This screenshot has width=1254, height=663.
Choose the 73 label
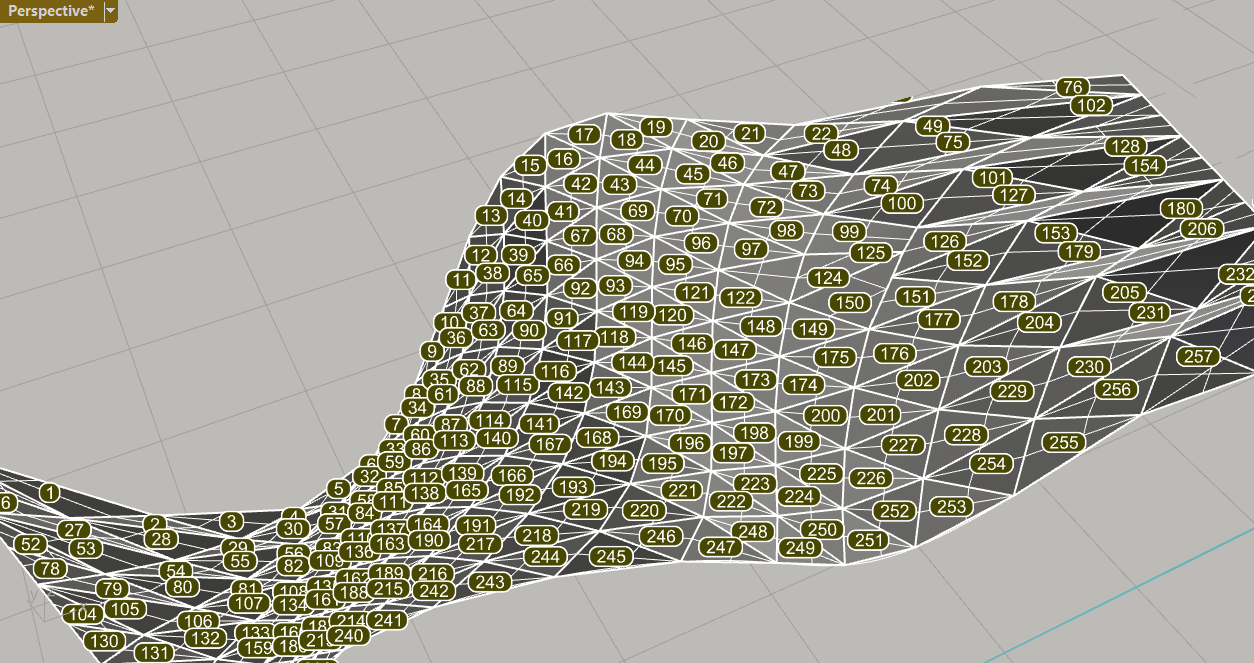point(808,190)
